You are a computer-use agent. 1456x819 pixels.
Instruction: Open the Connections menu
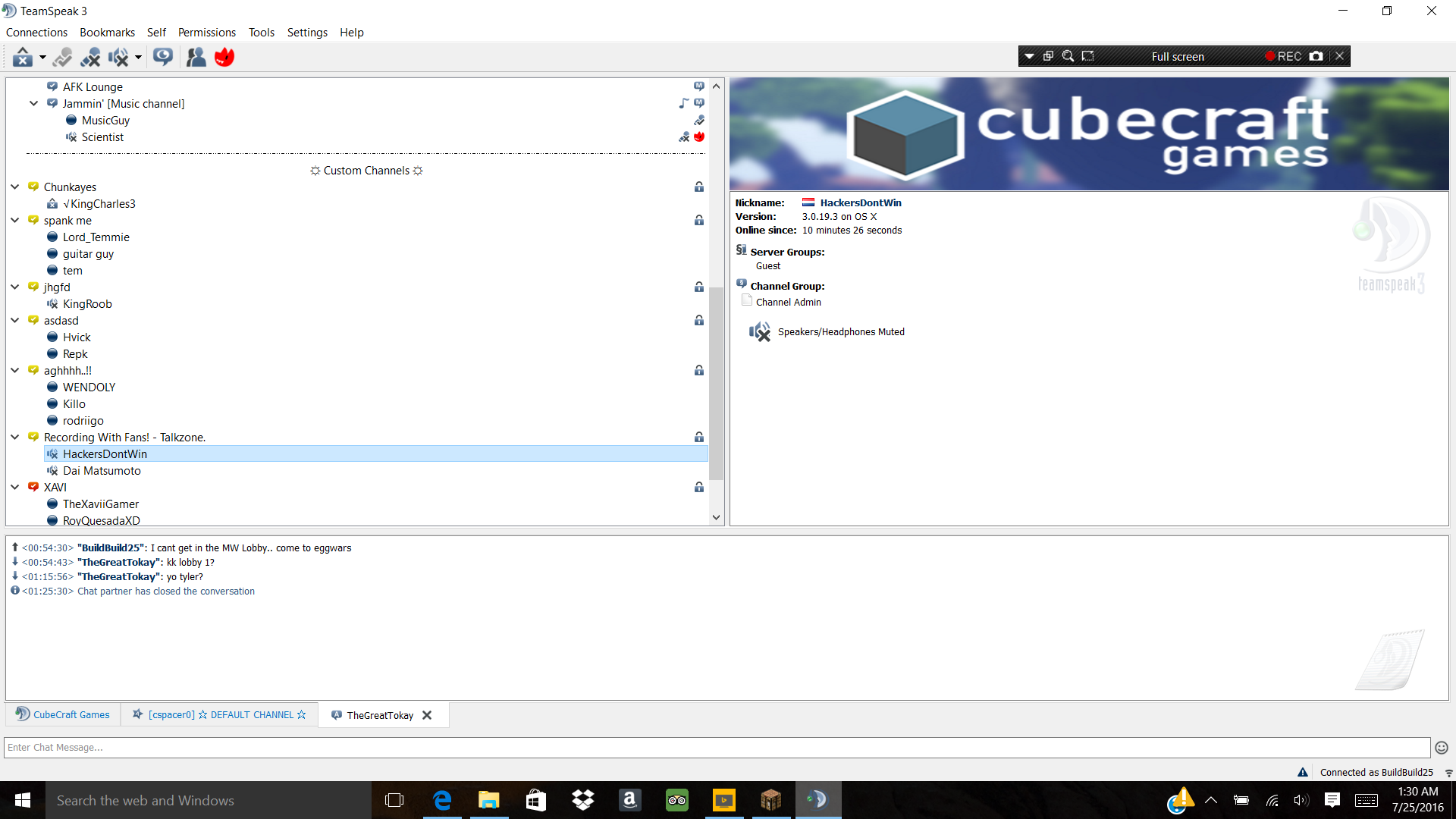36,33
